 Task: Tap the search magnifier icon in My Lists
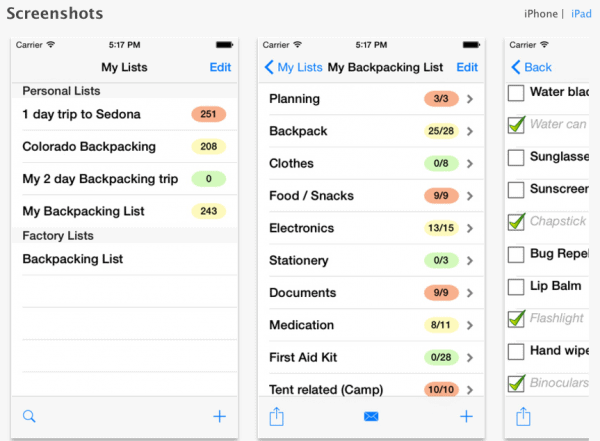[28, 416]
